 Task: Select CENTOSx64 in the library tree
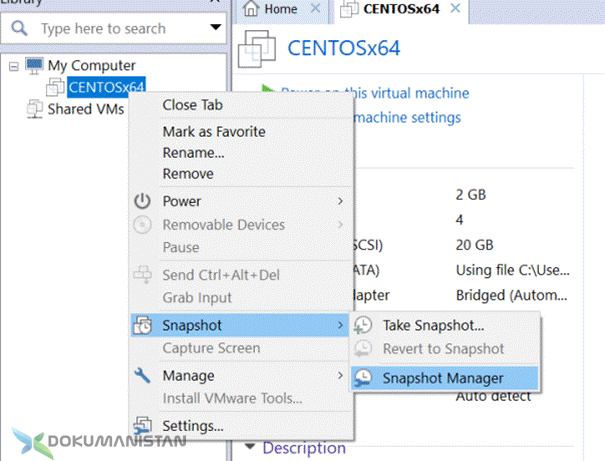coord(106,87)
